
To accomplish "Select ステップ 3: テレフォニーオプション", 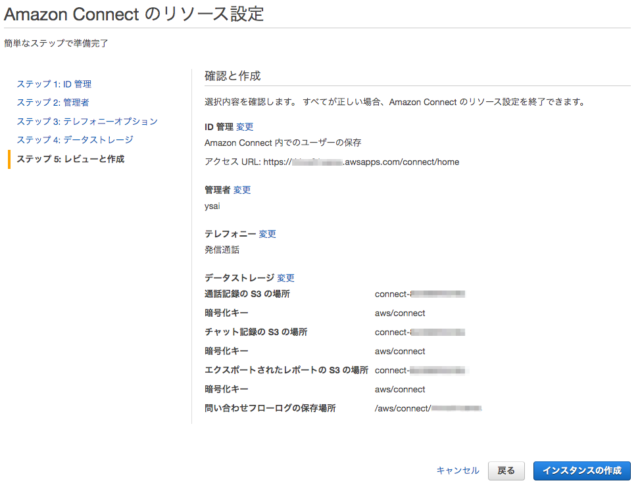I will point(87,121).
